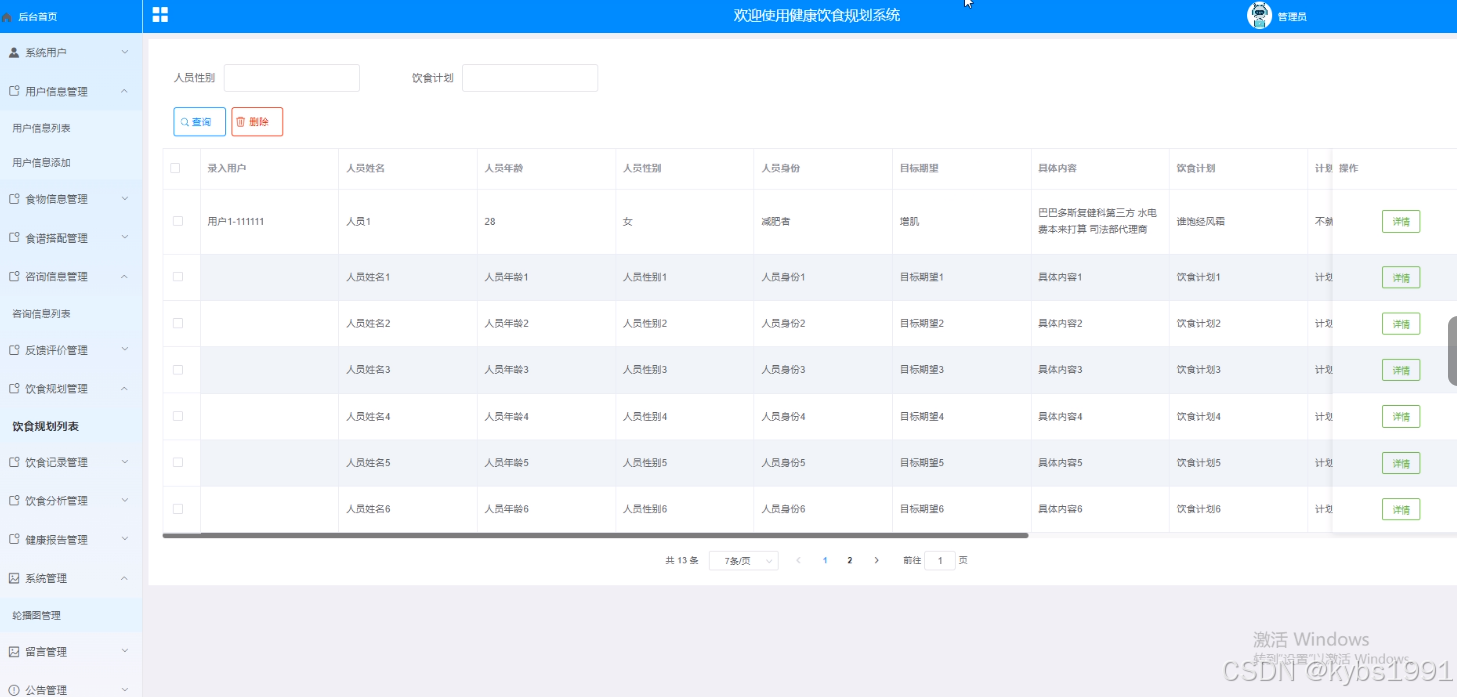This screenshot has width=1457, height=697.
Task: Focus the 饮食计划 search input
Action: click(x=530, y=78)
